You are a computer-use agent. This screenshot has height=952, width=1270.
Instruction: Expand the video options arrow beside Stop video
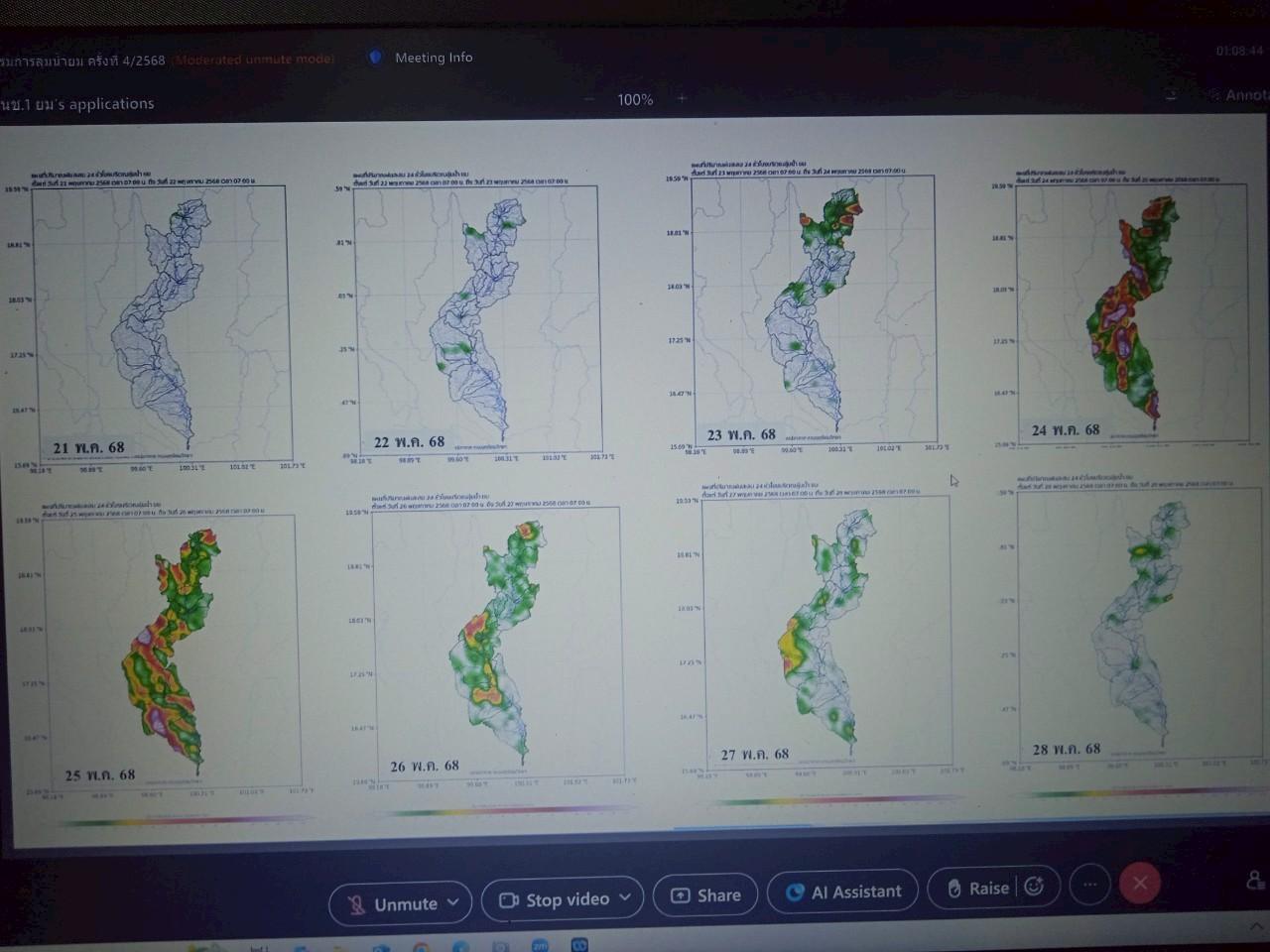625,897
